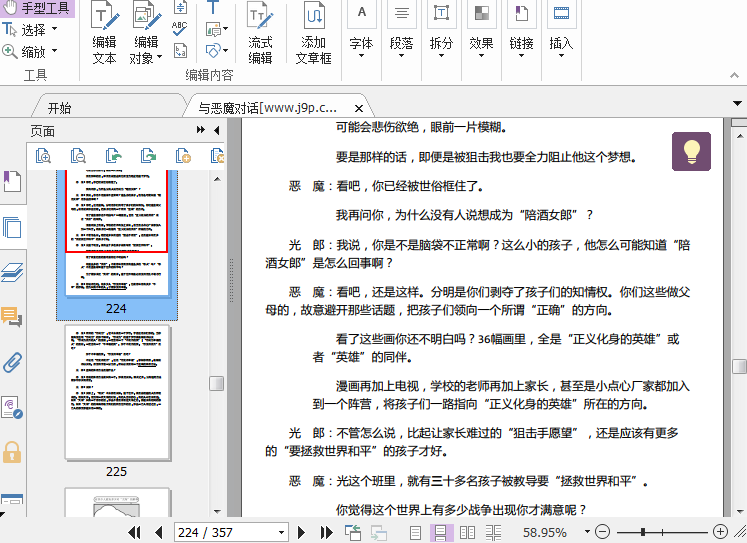Toggle continuous facing view mode

[493, 532]
